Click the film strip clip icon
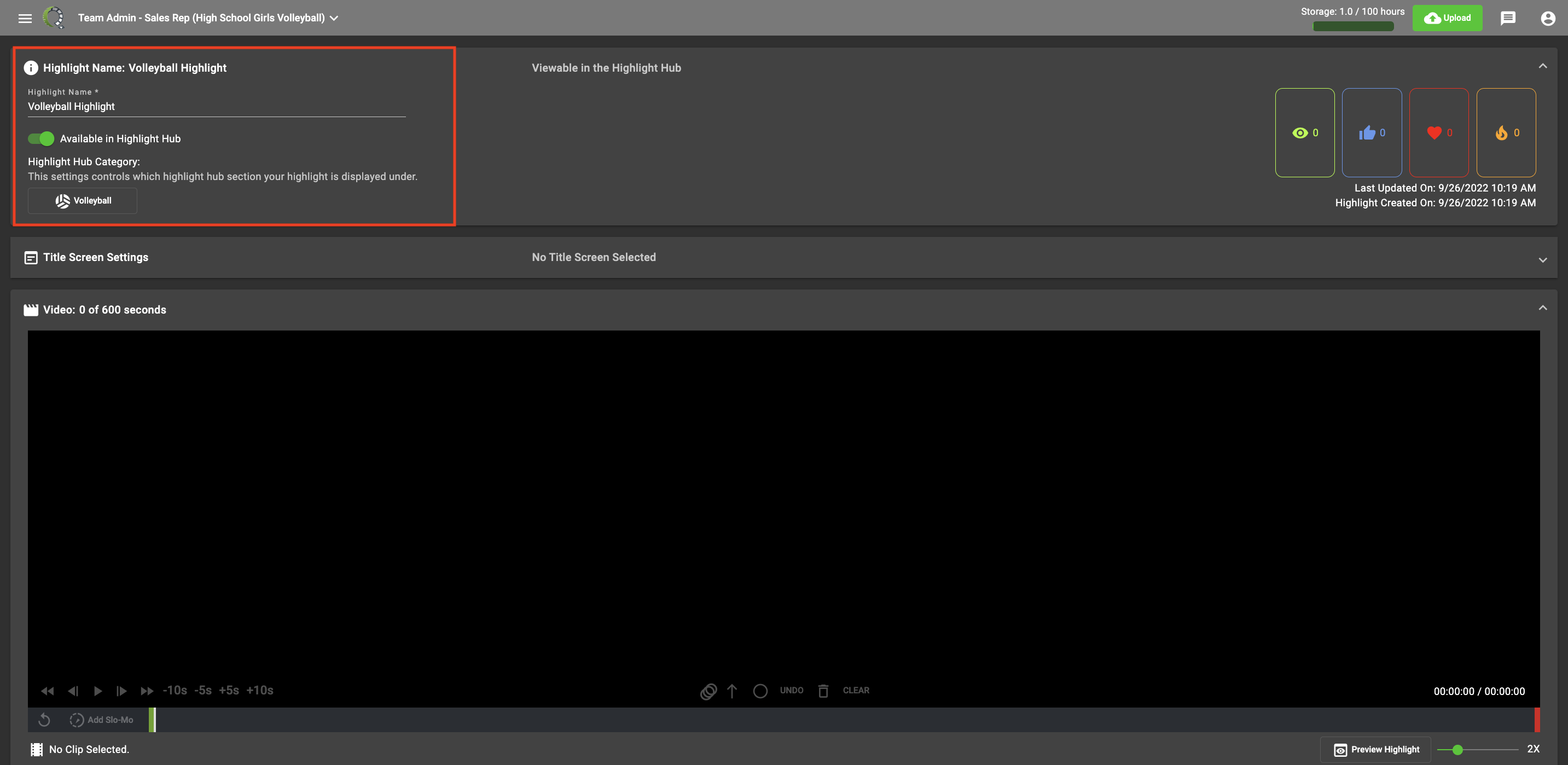This screenshot has height=765, width=1568. 37,750
